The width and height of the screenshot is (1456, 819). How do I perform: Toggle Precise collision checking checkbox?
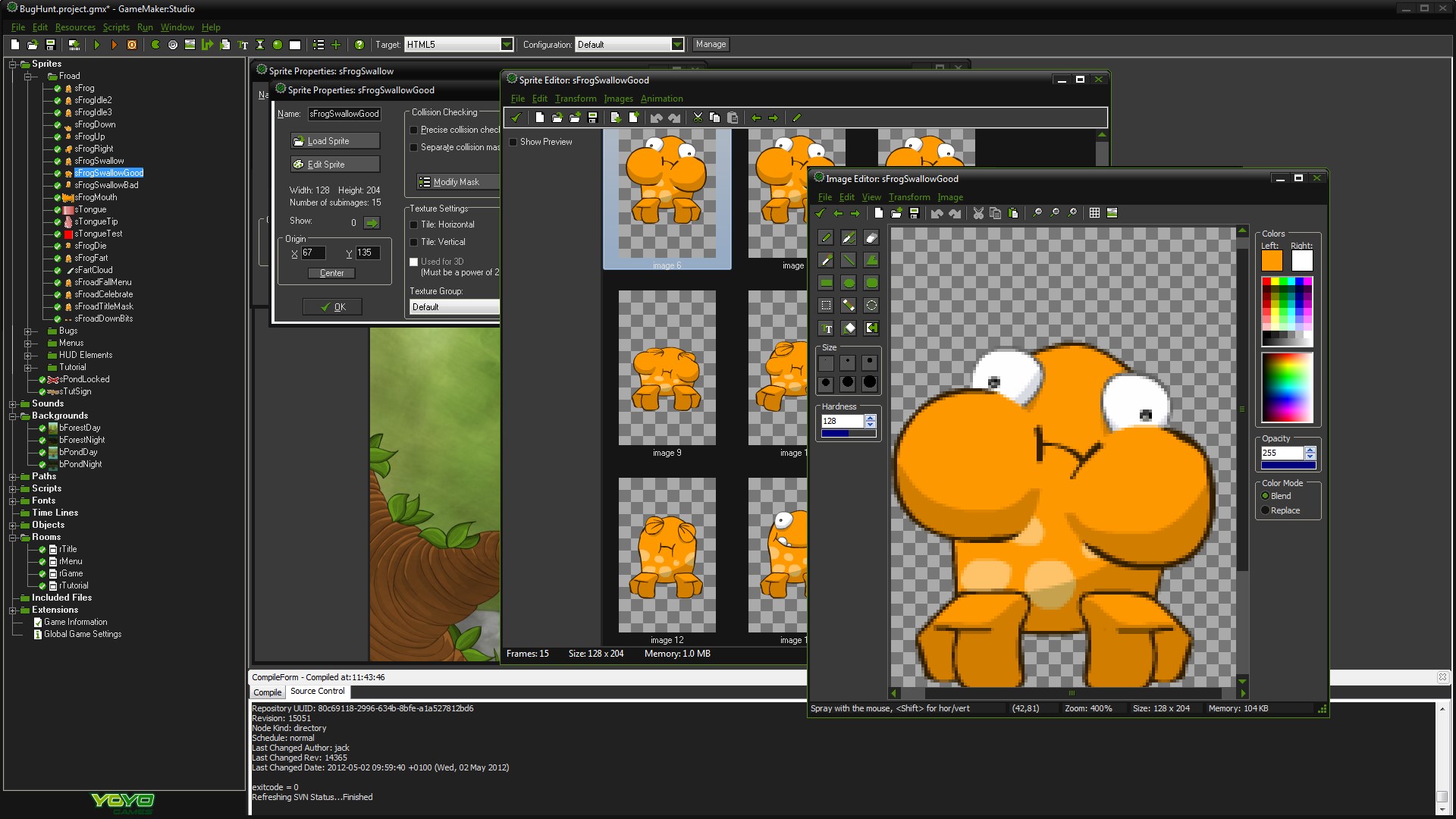tap(413, 131)
